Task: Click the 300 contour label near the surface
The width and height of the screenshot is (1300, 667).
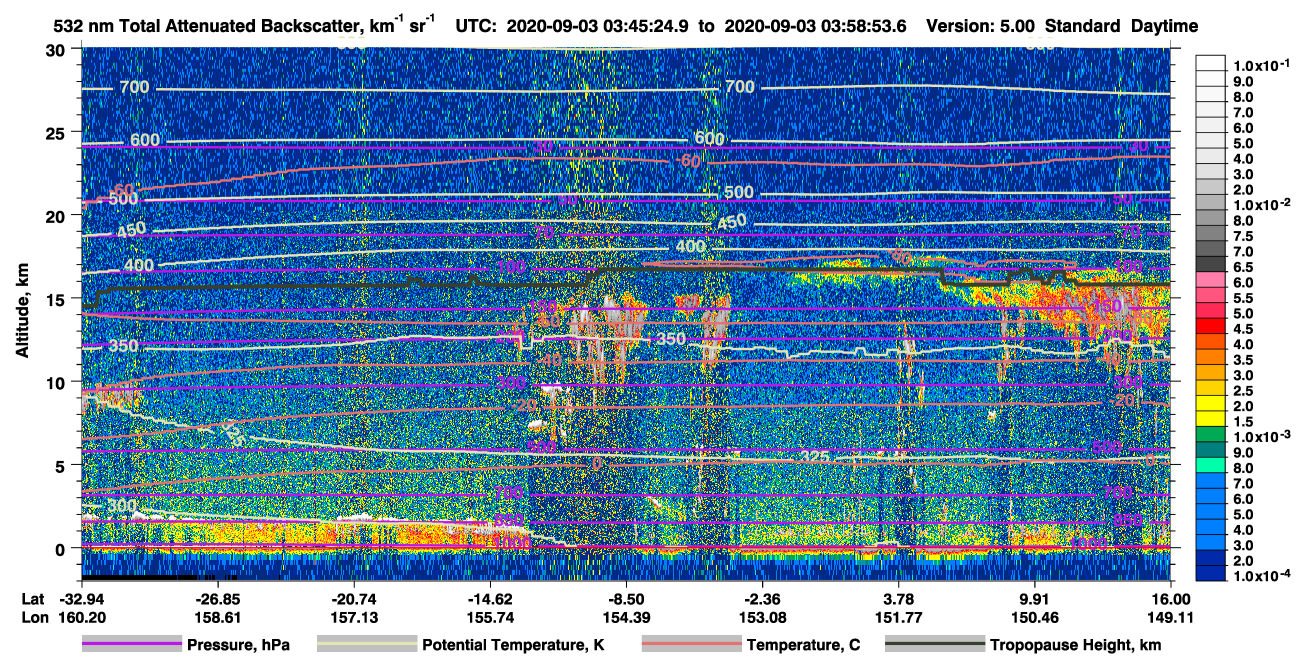Action: click(121, 506)
